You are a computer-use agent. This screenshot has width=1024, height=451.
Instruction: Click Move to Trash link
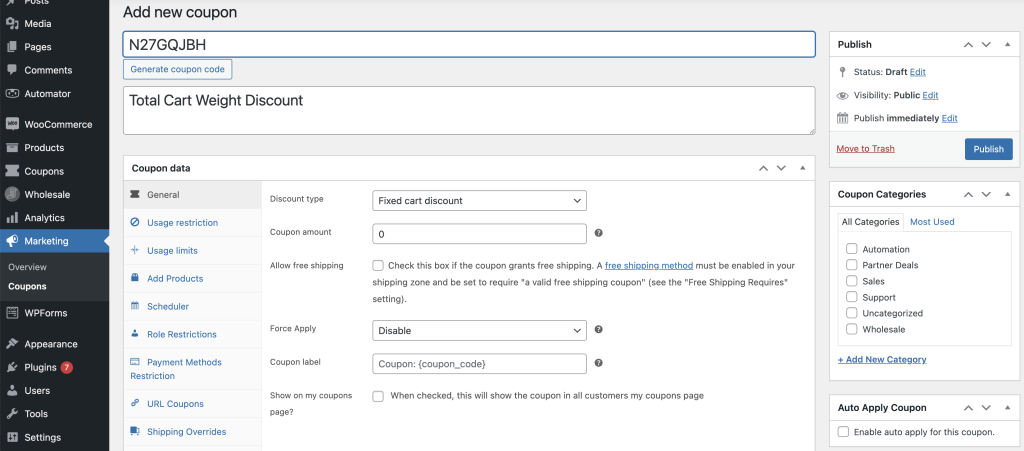(x=865, y=149)
